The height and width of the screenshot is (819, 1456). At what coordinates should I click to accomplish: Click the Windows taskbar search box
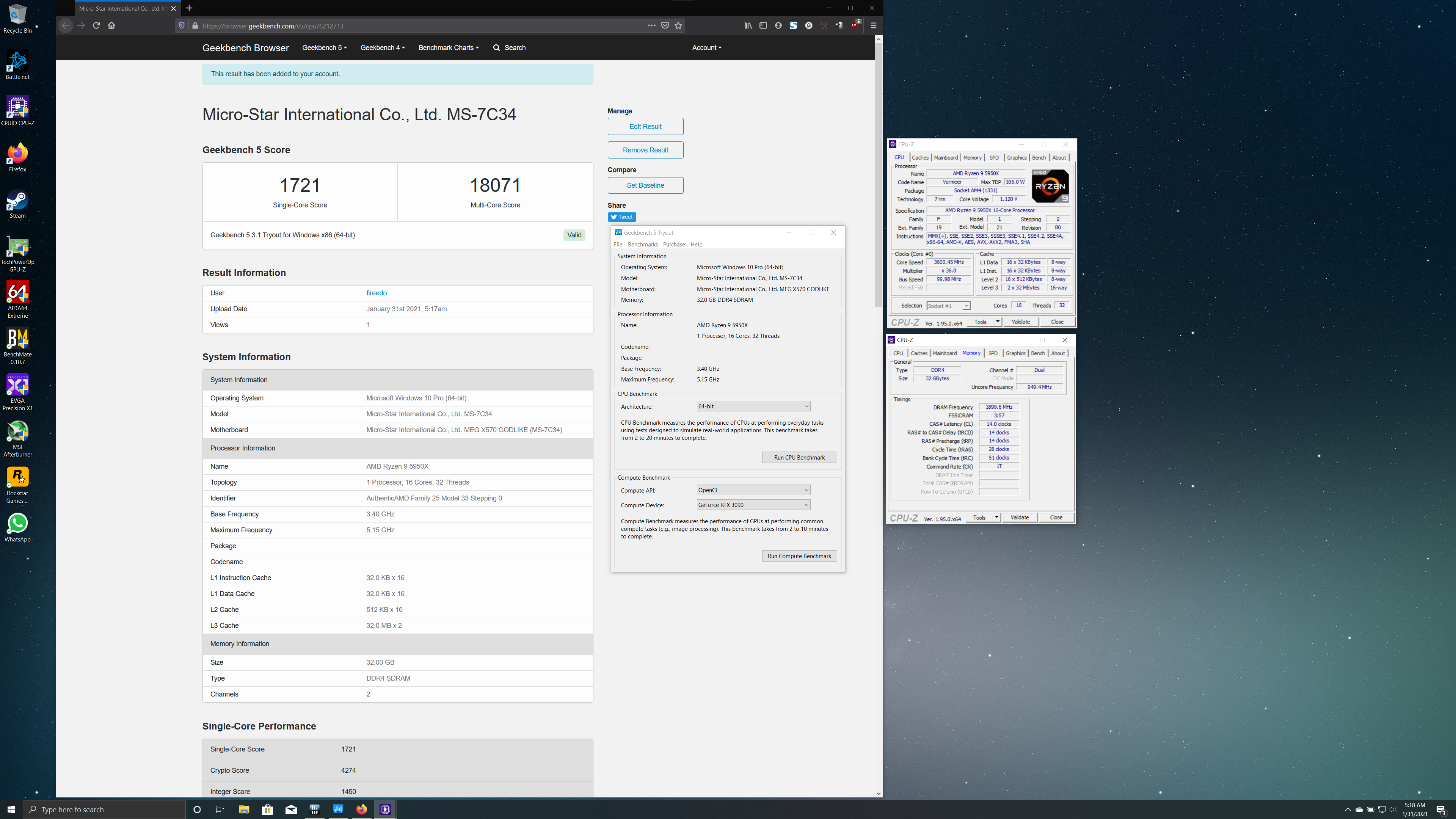105,810
